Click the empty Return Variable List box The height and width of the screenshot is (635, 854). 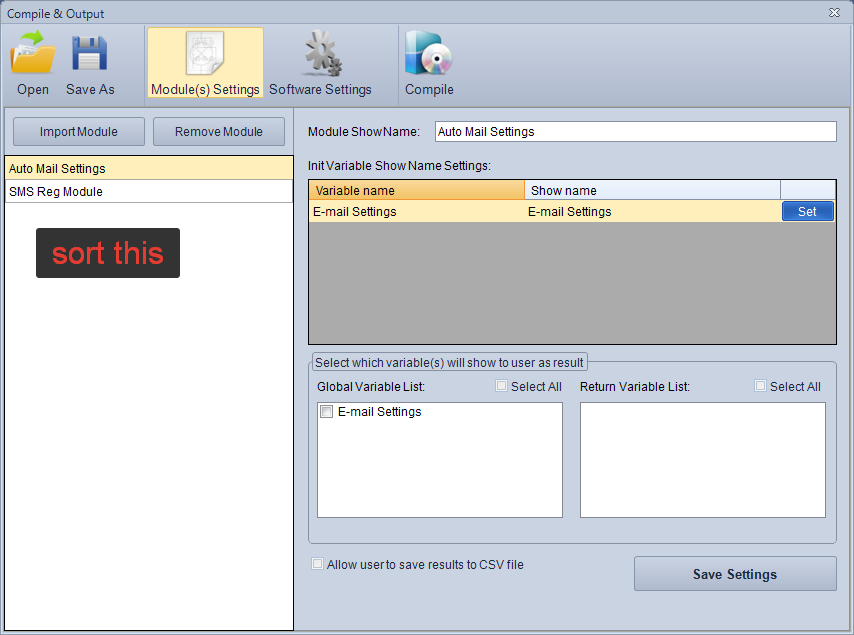pos(703,460)
